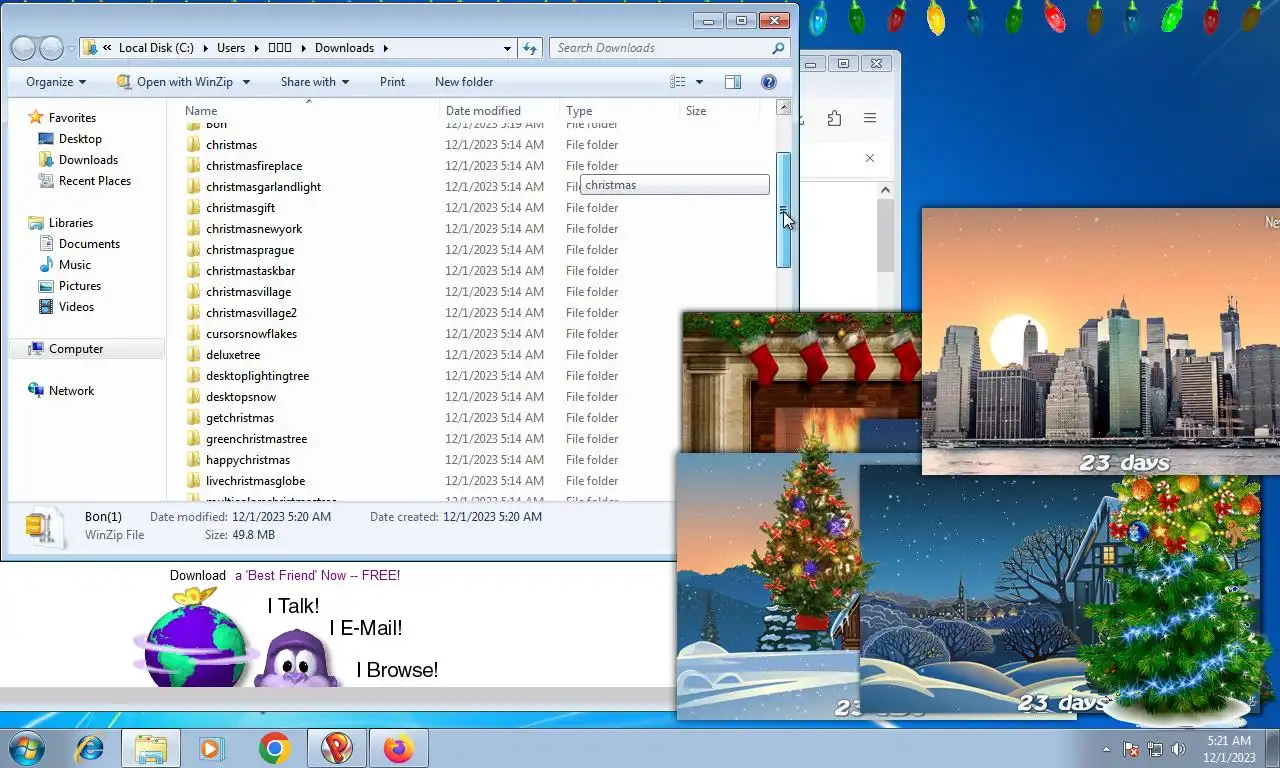
Task: Click the fireplace stockings widget
Action: (800, 380)
